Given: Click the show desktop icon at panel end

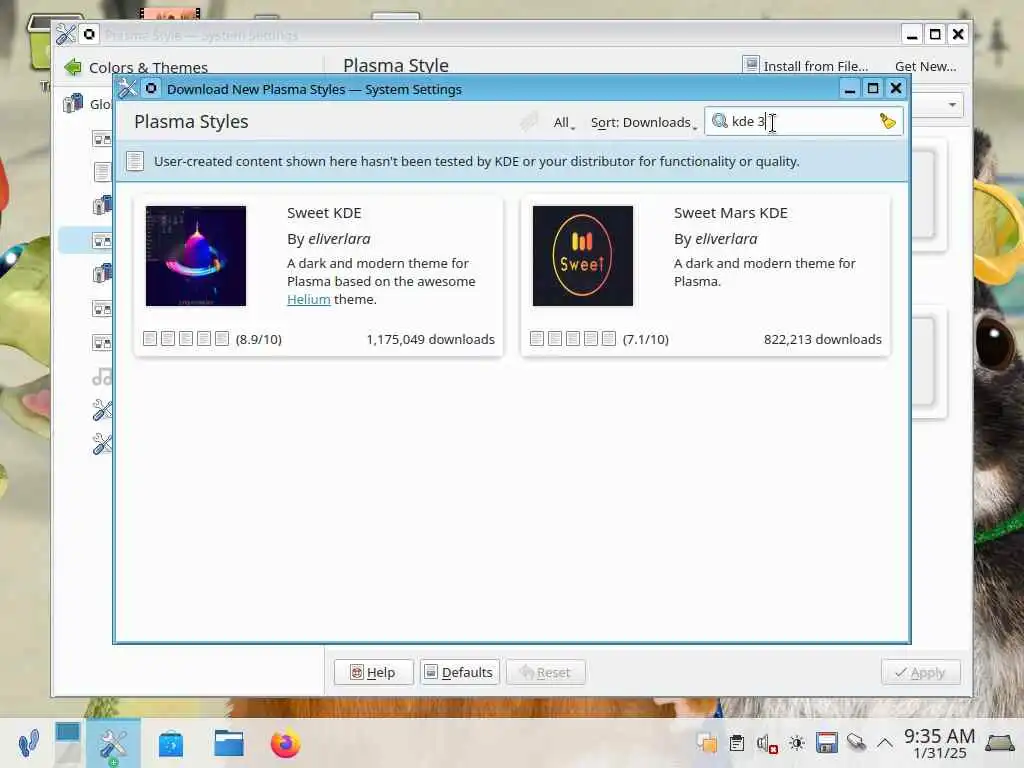Looking at the screenshot, I should [999, 743].
